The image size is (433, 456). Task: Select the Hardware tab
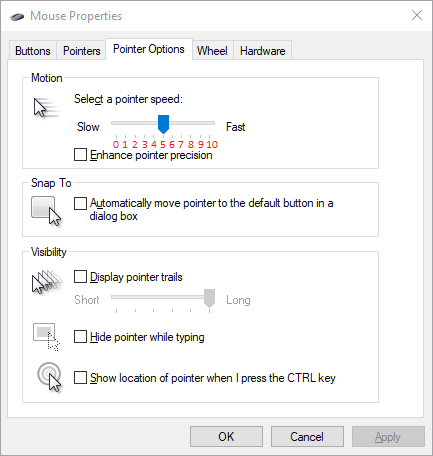click(263, 51)
